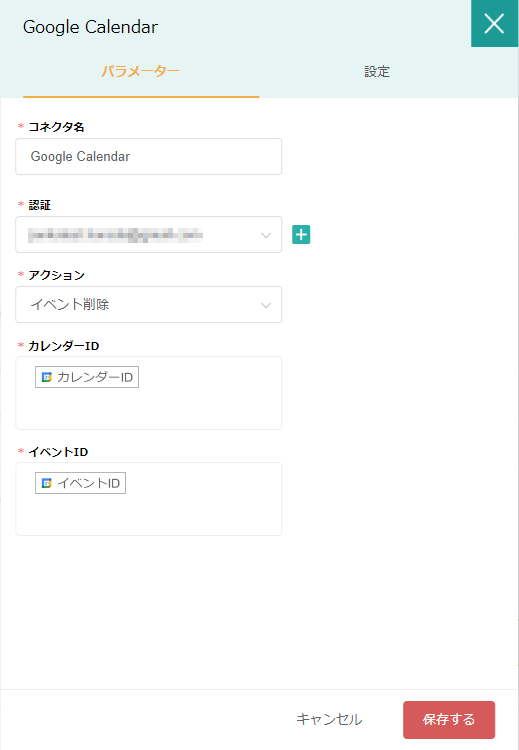This screenshot has height=750, width=519.
Task: Click the Google Calendar dialog title
Action: (90, 27)
